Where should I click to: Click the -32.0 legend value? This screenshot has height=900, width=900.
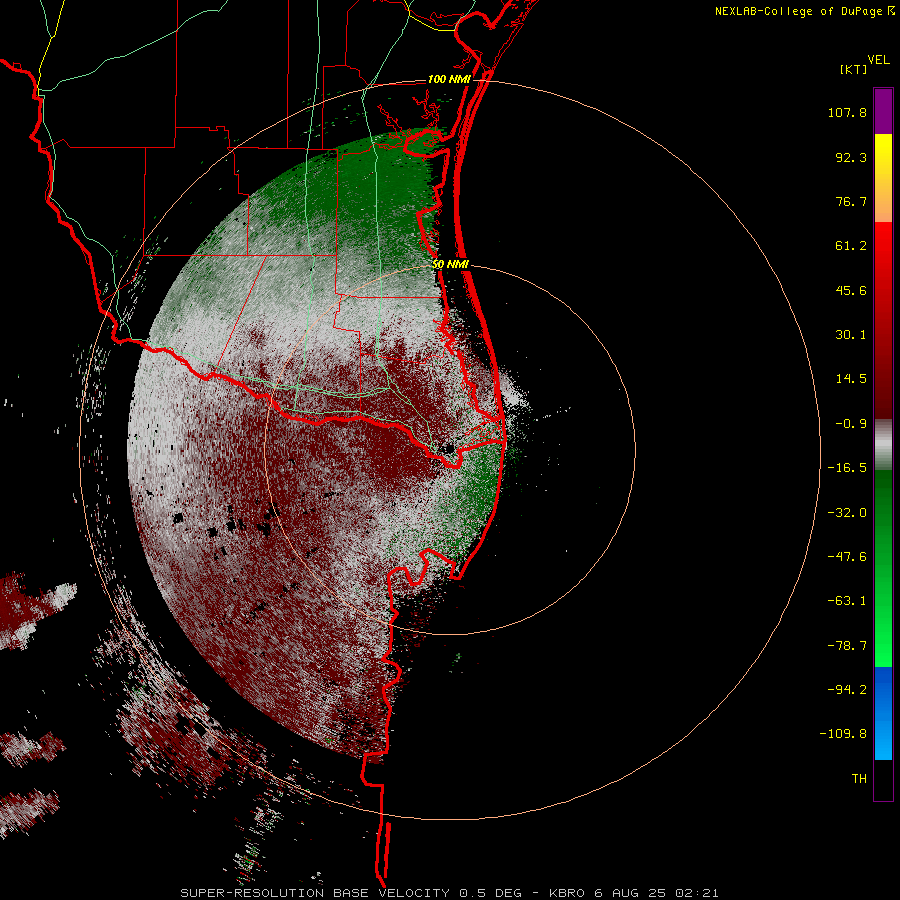pyautogui.click(x=847, y=513)
